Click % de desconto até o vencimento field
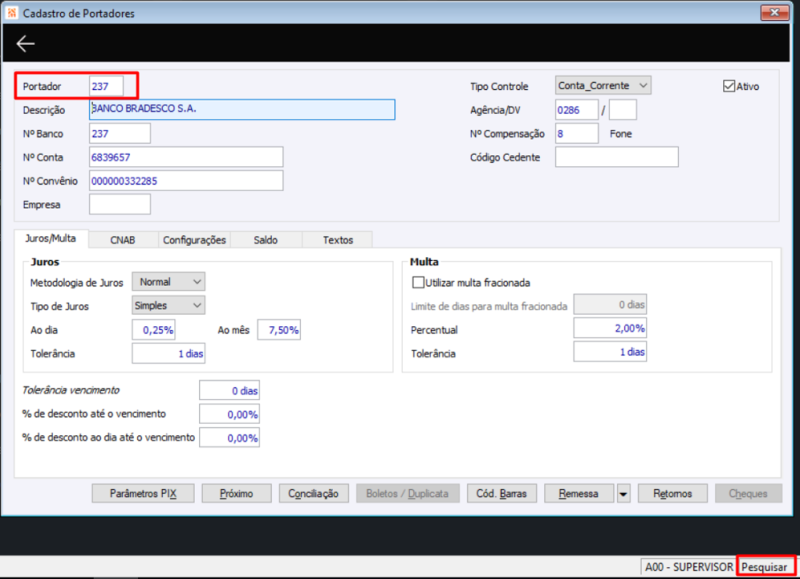The image size is (800, 579). (230, 414)
